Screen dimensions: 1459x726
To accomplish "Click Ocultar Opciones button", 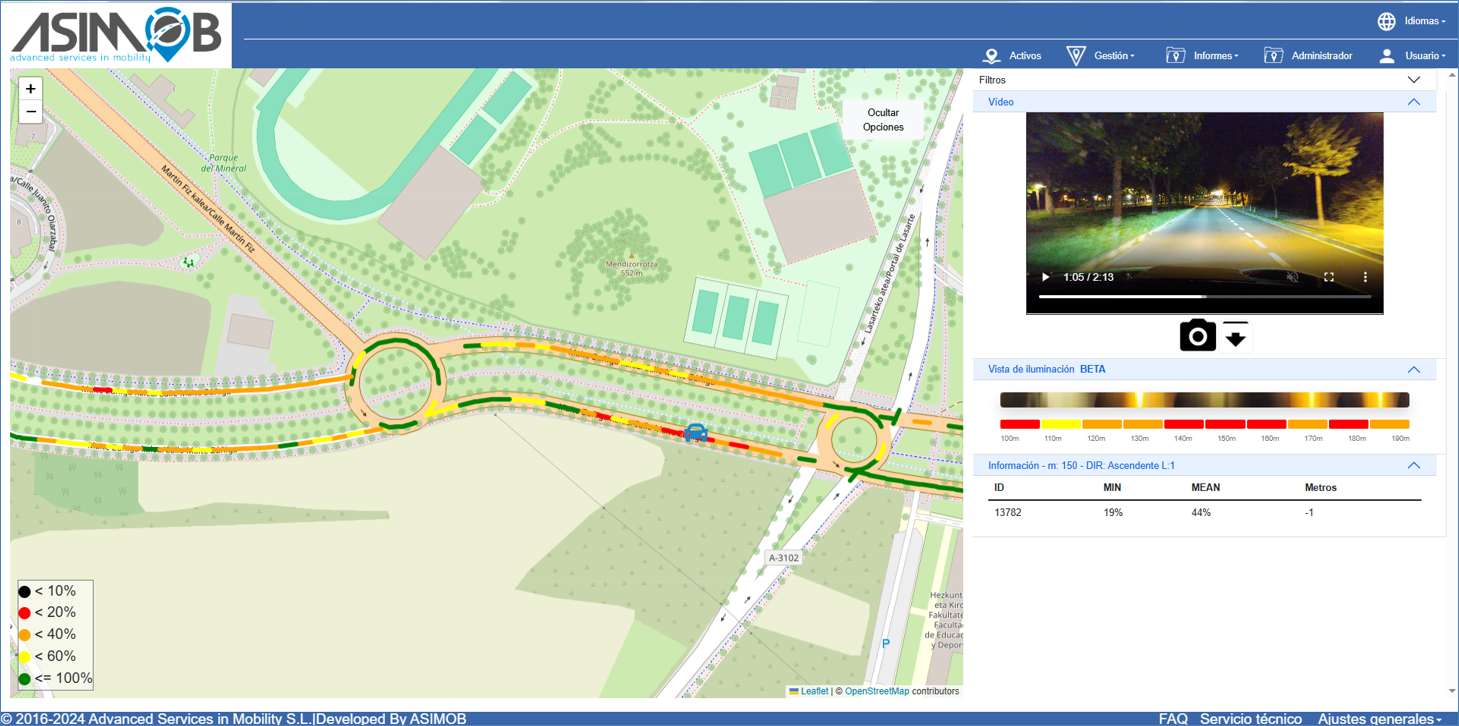I will pyautogui.click(x=883, y=120).
